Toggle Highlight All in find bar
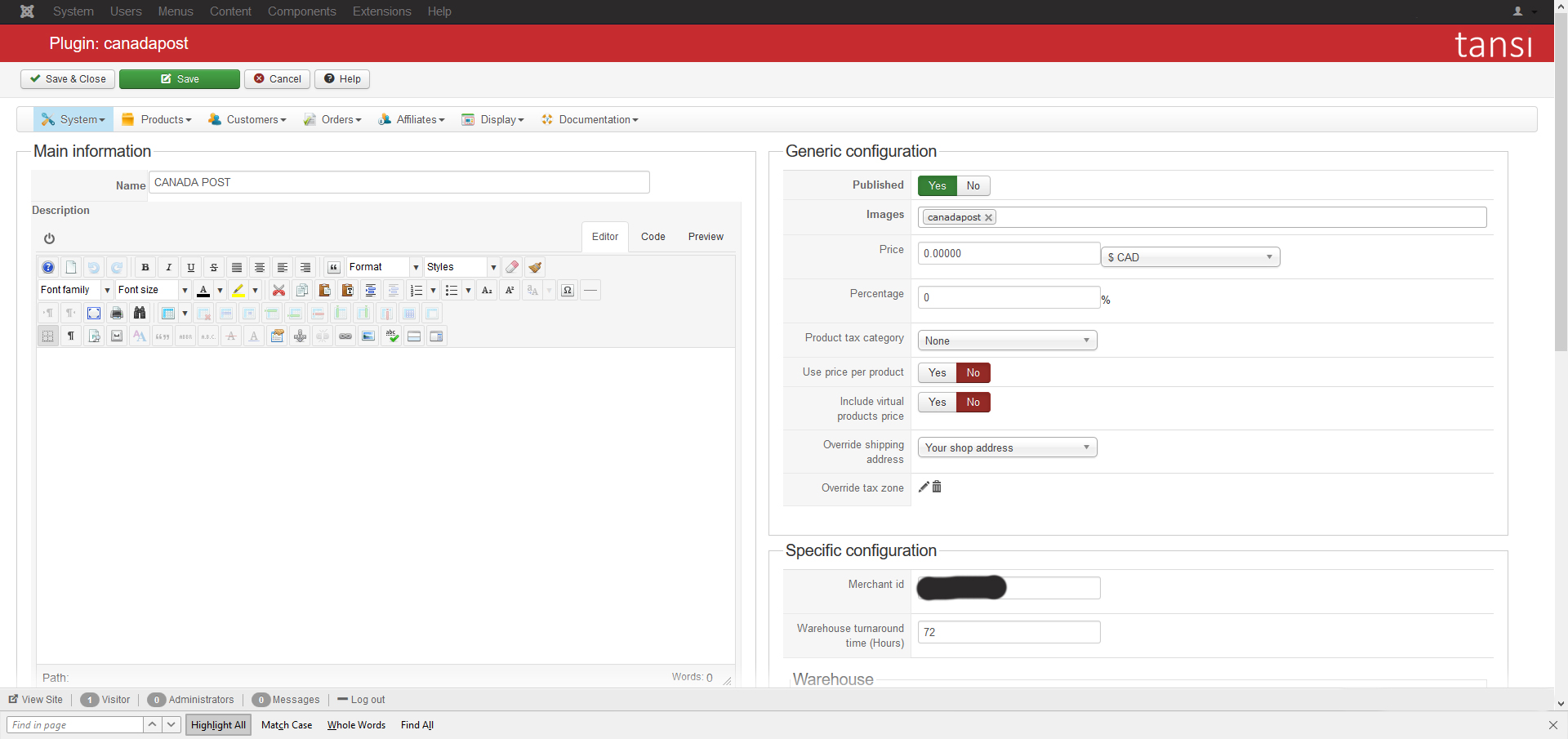 [x=218, y=725]
